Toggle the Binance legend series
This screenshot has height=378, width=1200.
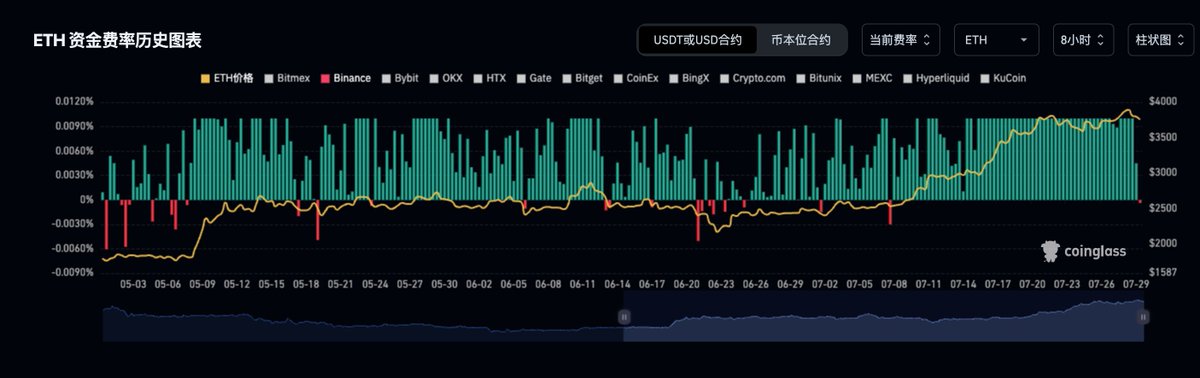pyautogui.click(x=345, y=78)
